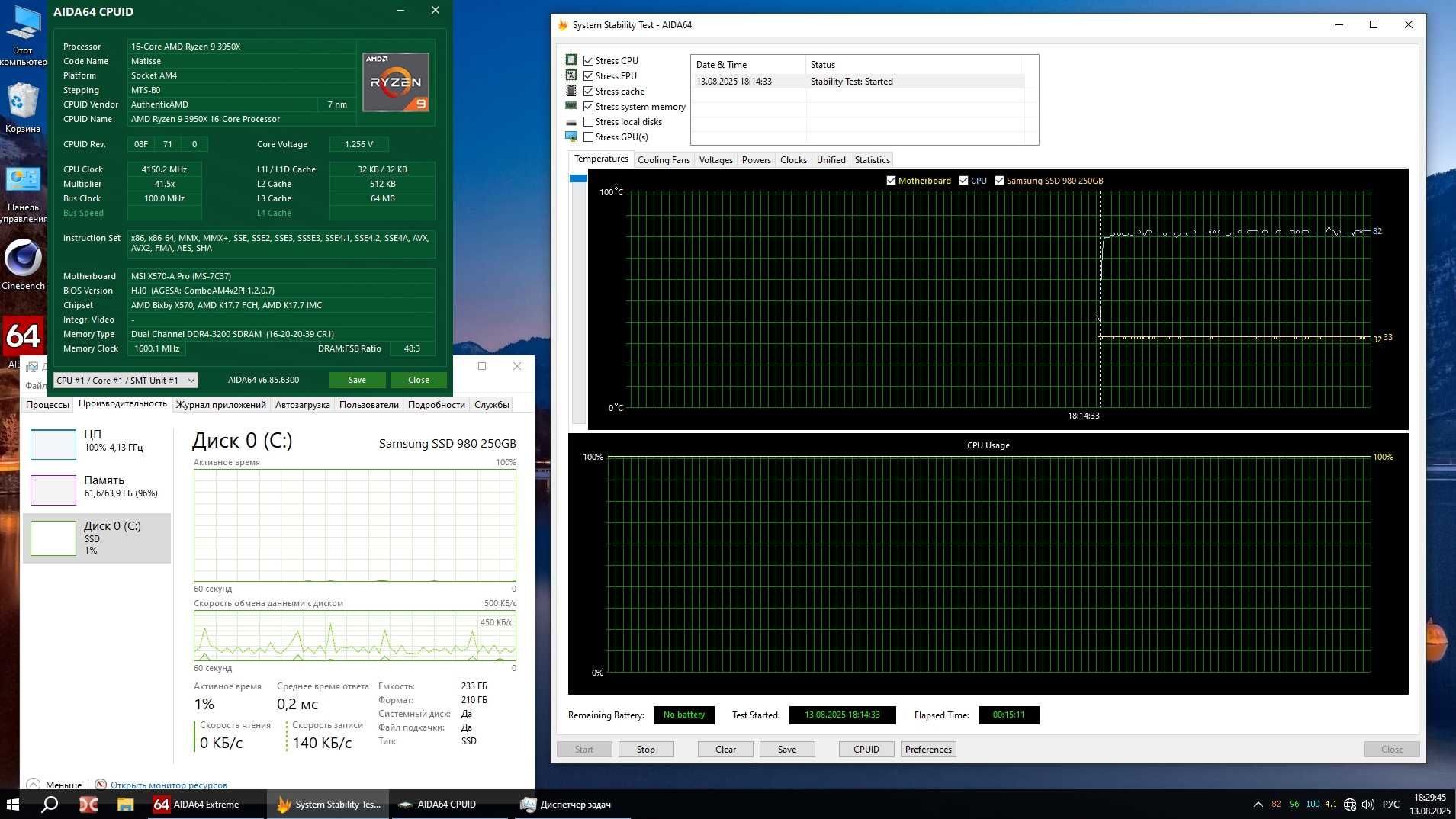Open network tray icon
Image resolution: width=1456 pixels, height=819 pixels.
1350,805
